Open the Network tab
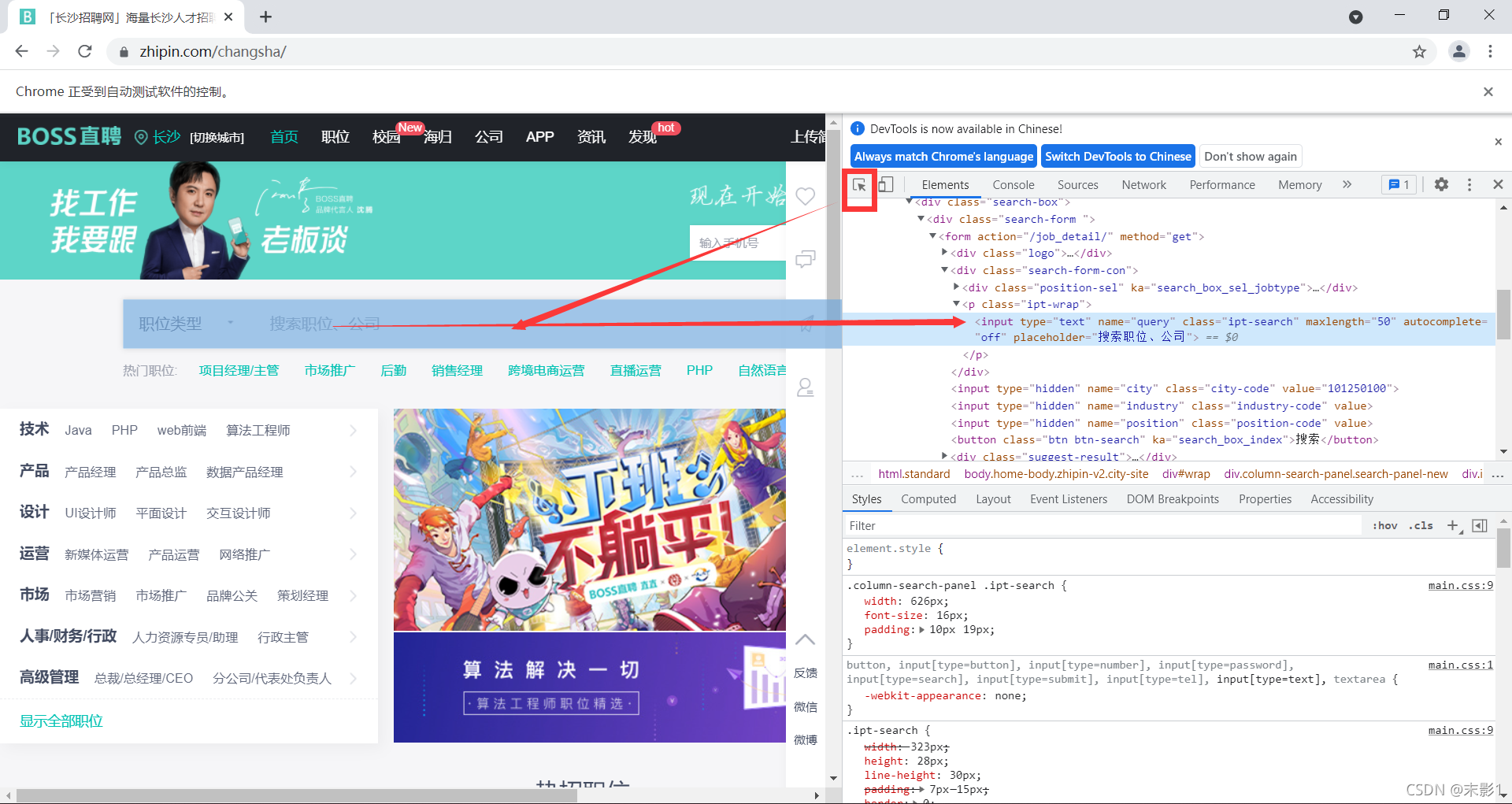 click(x=1144, y=185)
